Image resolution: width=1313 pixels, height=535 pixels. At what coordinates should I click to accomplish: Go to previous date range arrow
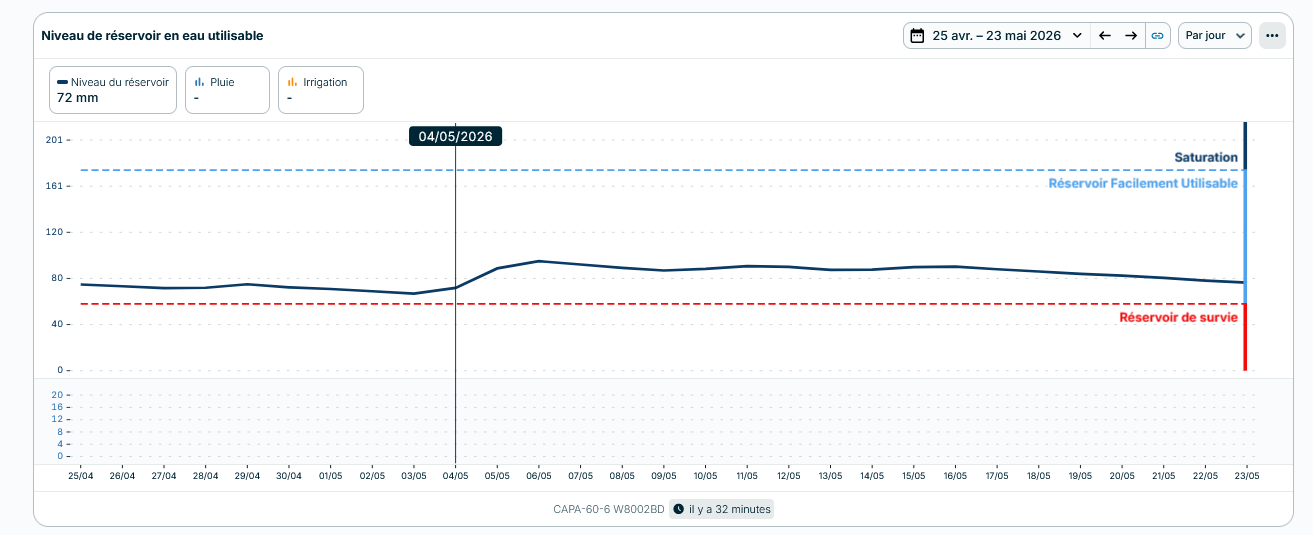coord(1105,36)
